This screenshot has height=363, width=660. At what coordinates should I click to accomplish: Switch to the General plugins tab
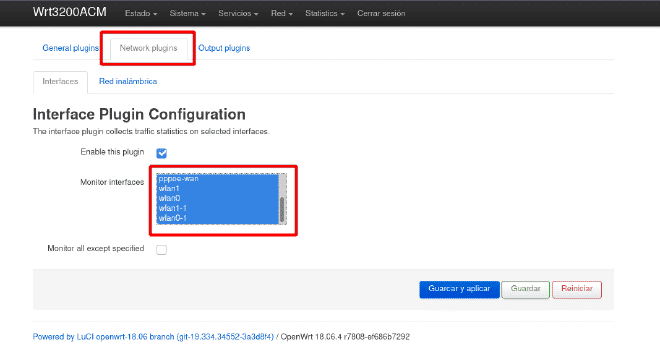click(70, 48)
